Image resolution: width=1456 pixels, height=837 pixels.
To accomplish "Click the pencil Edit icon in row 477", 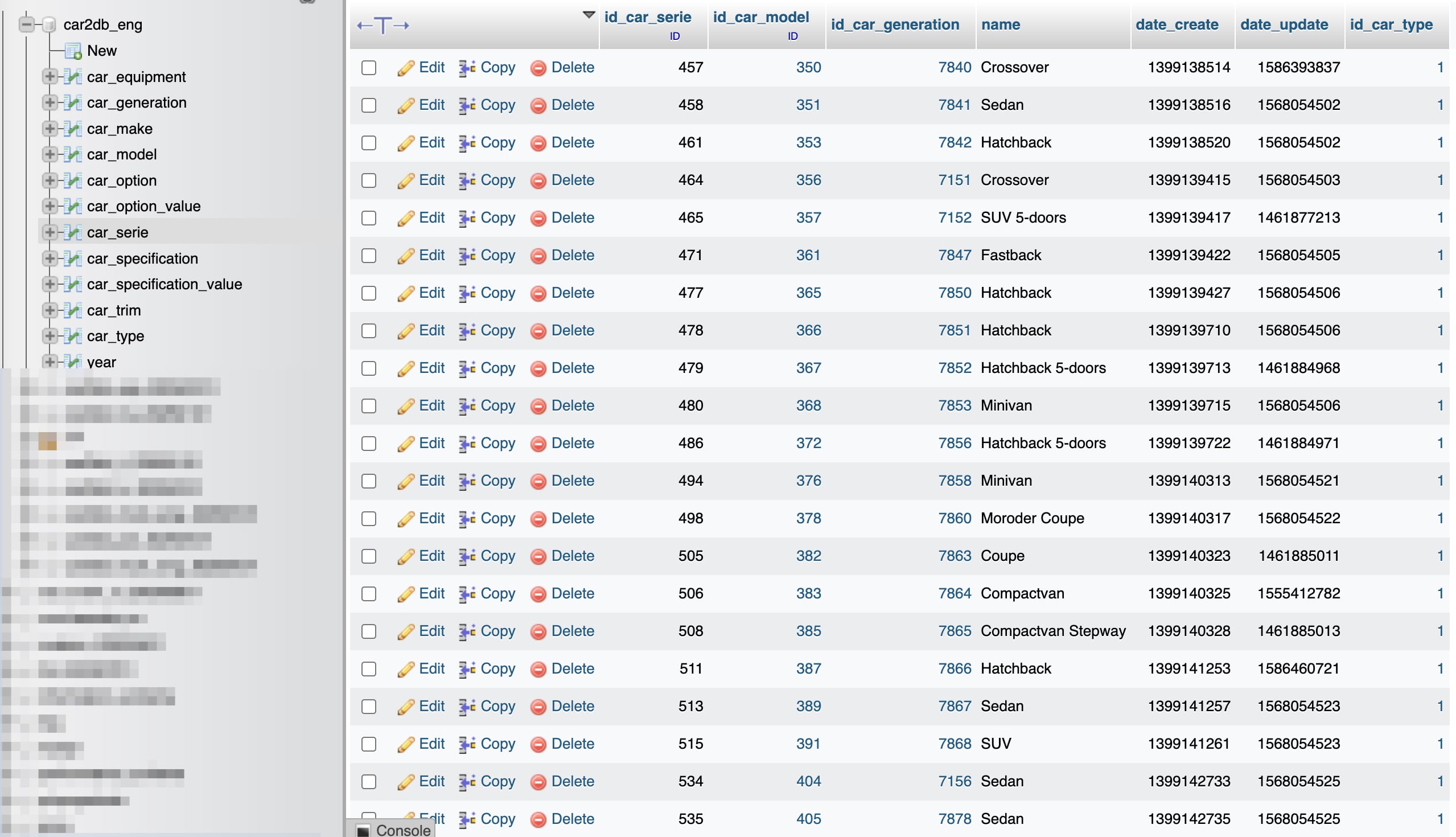I will point(406,293).
